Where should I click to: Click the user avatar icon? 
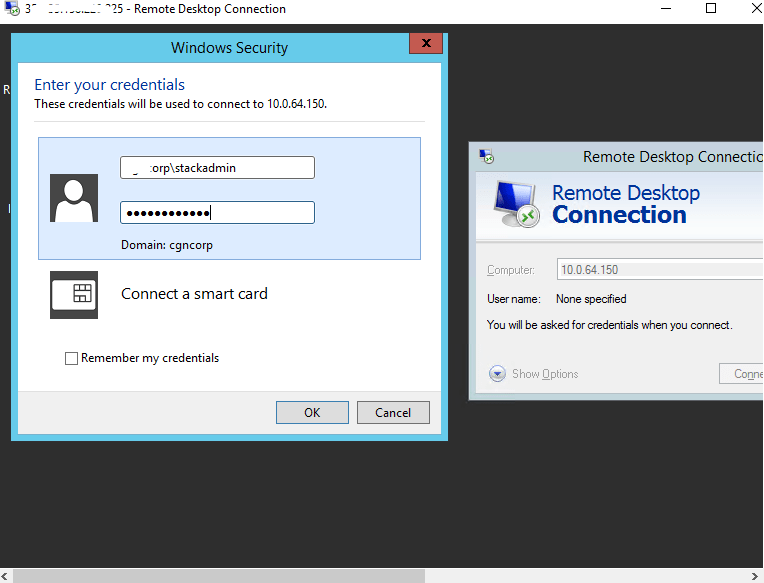(x=74, y=198)
